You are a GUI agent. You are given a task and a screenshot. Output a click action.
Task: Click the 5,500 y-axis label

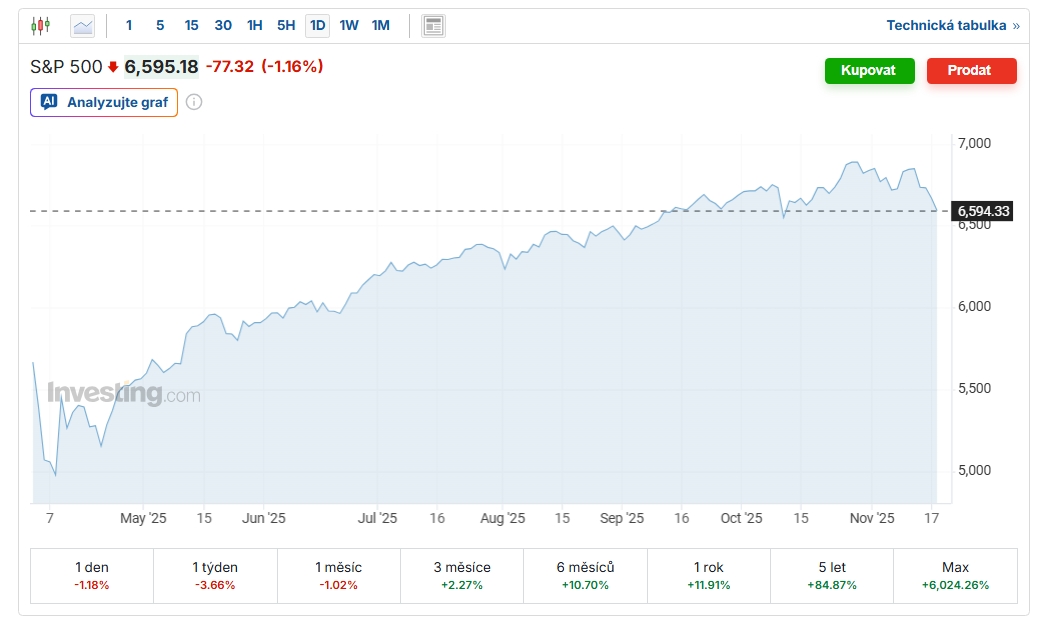pyautogui.click(x=974, y=388)
